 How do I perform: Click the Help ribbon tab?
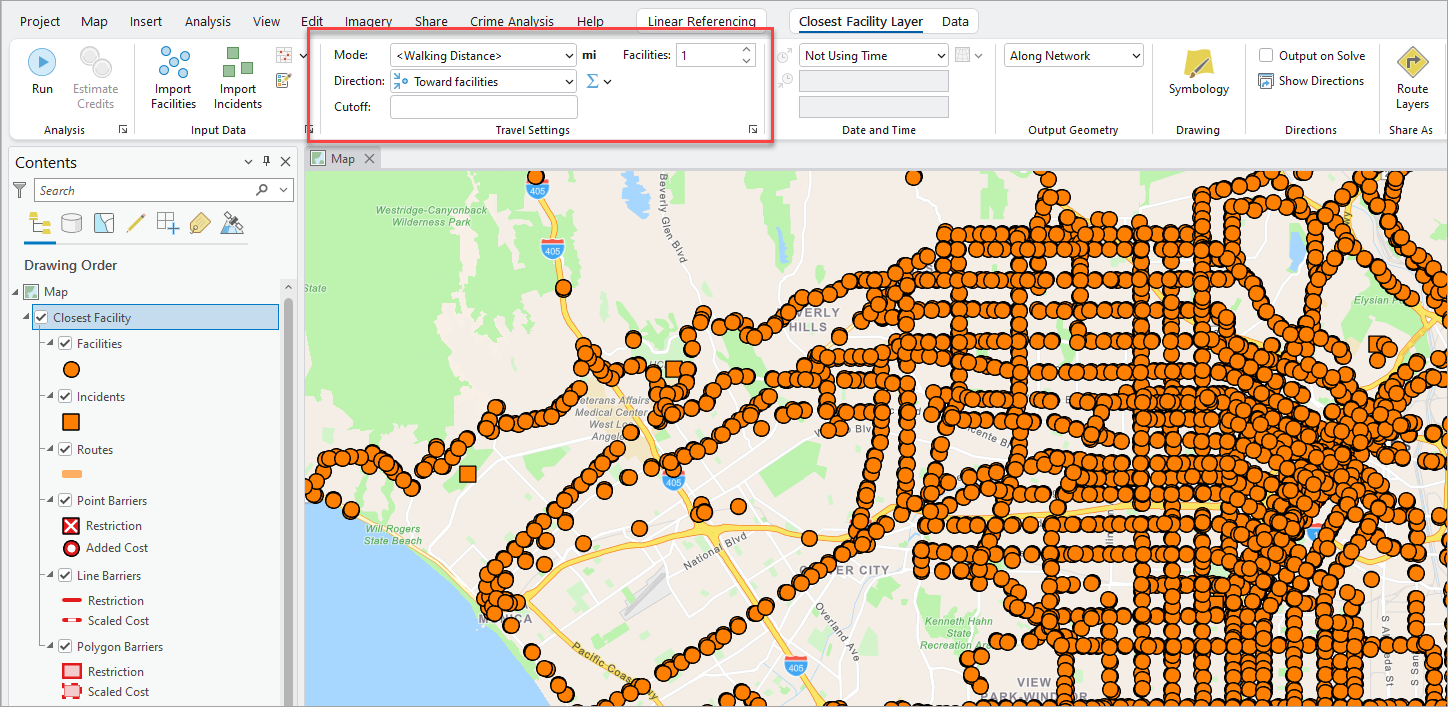click(590, 21)
